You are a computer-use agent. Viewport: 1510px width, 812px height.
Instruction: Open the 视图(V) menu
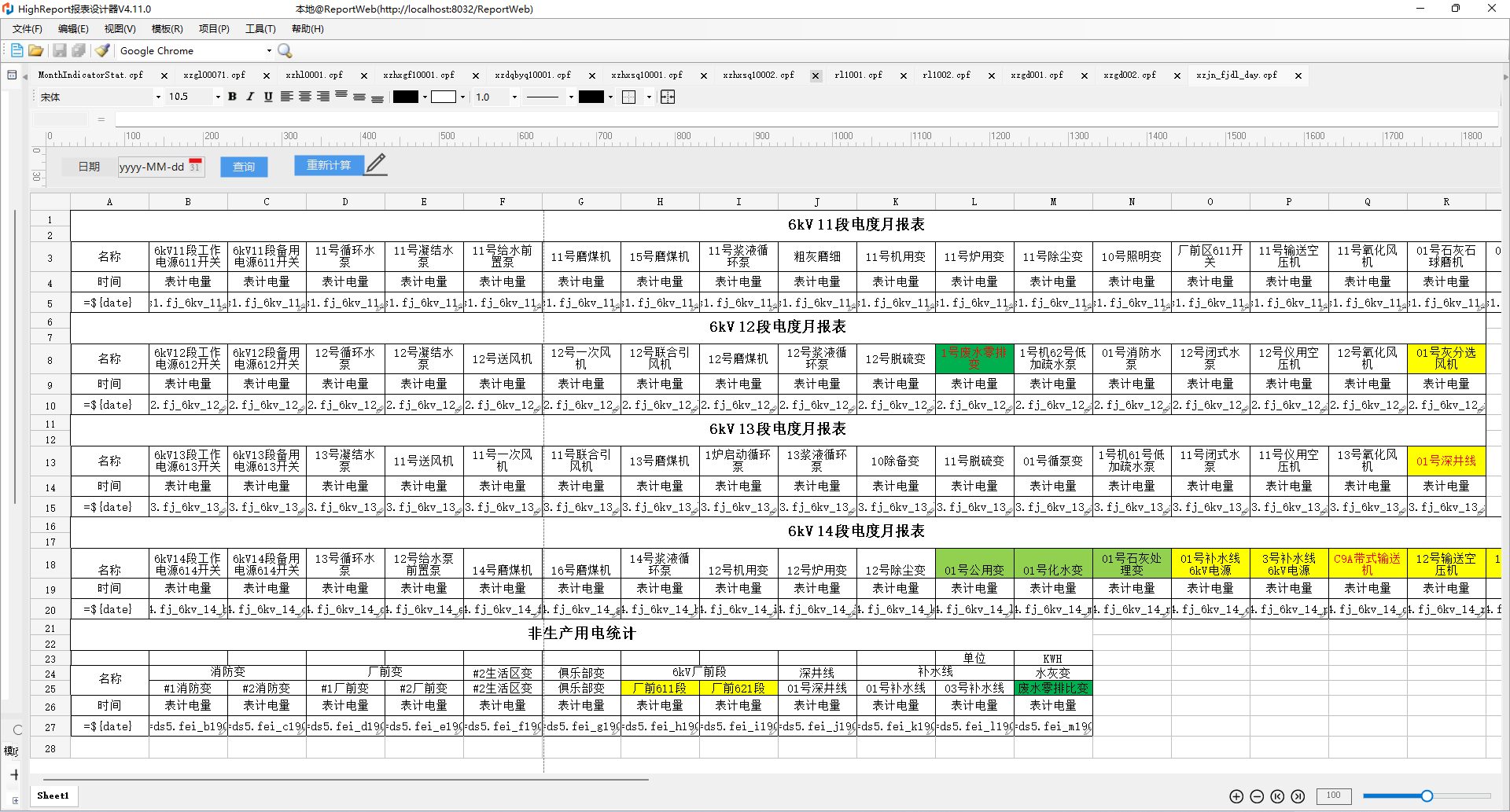point(120,29)
